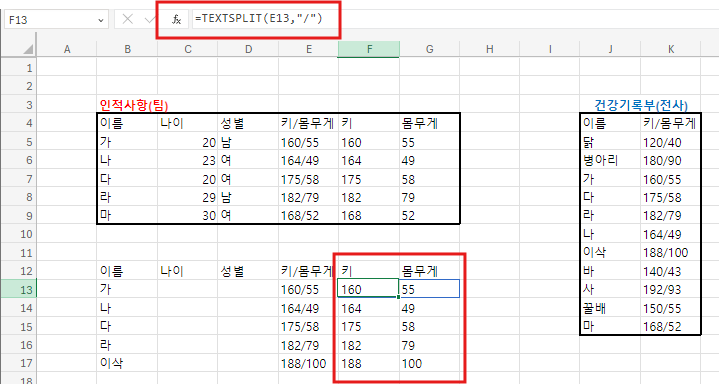This screenshot has width=719, height=384.
Task: Click cell J6 containing 병아리
Action: (x=610, y=161)
